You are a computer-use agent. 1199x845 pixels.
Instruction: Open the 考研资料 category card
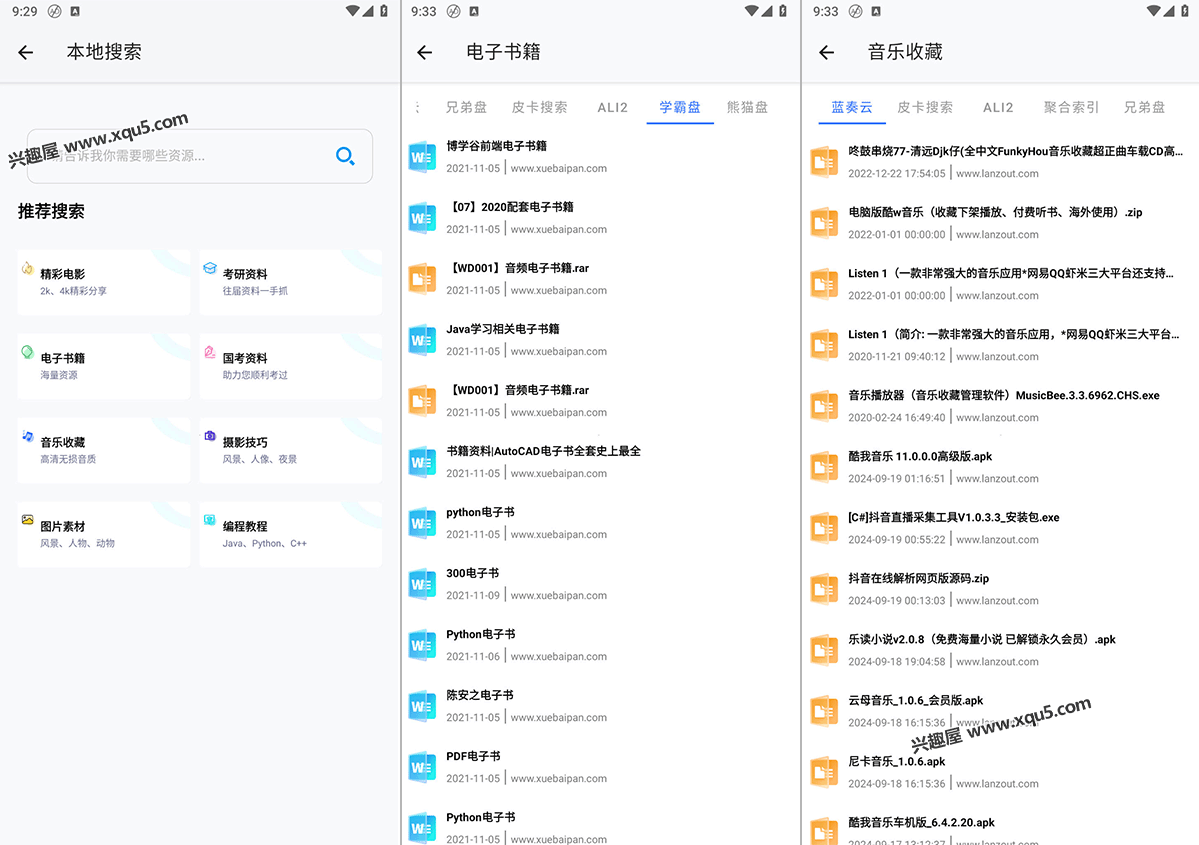290,282
